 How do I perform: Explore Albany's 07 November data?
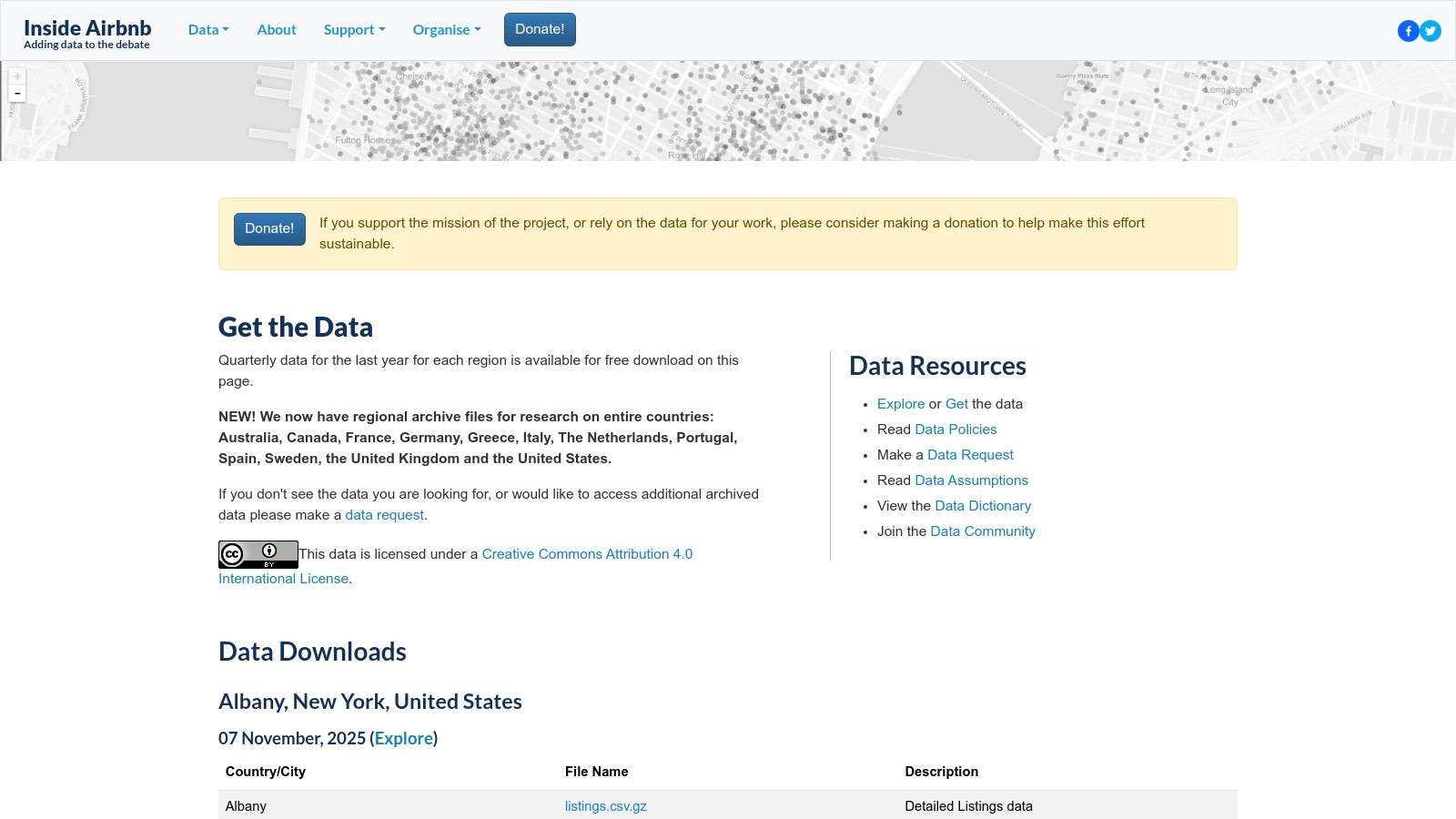pos(403,738)
